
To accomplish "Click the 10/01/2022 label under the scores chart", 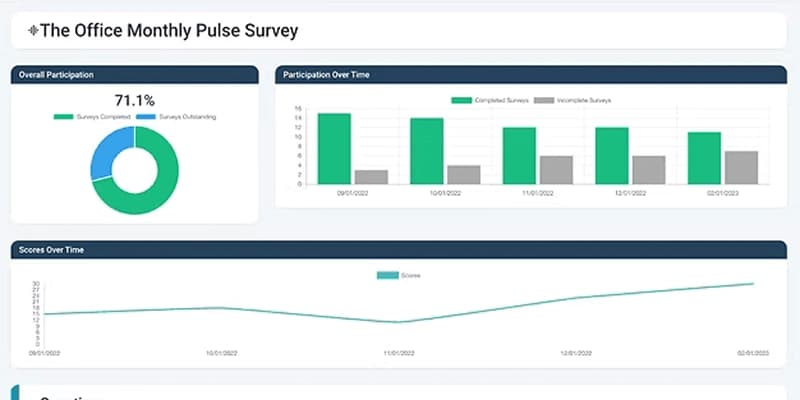I will tap(221, 353).
